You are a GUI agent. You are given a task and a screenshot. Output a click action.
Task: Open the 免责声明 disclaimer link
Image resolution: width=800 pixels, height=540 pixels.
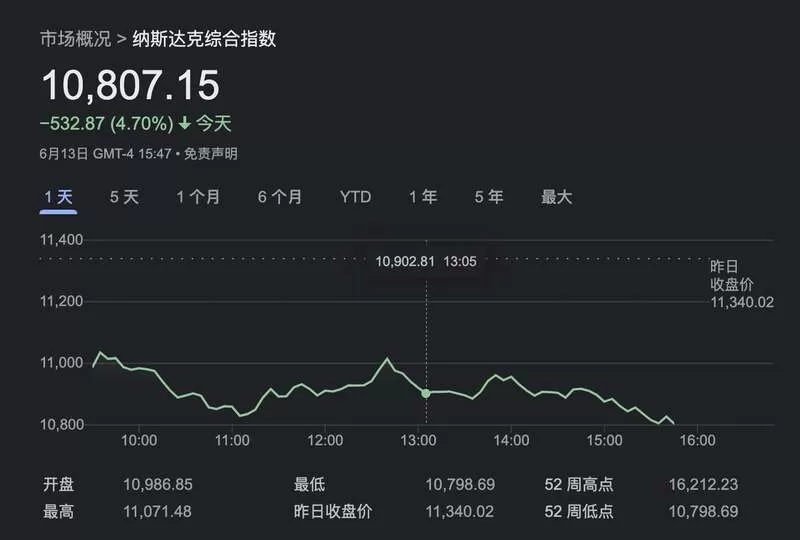210,154
